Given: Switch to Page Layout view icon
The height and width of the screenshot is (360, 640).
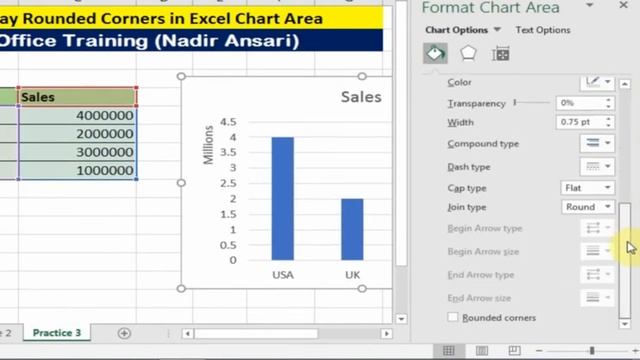Looking at the screenshot, I should tap(482, 350).
